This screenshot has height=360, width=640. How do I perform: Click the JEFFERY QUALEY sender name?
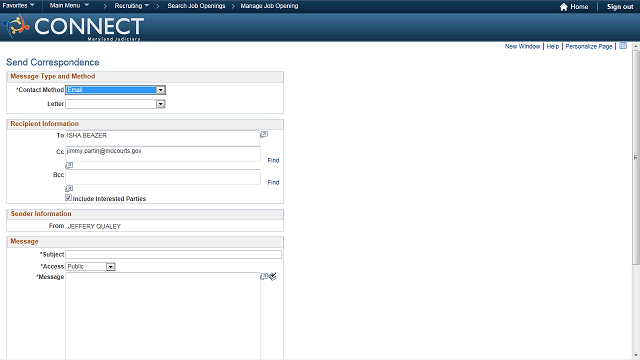pos(94,226)
